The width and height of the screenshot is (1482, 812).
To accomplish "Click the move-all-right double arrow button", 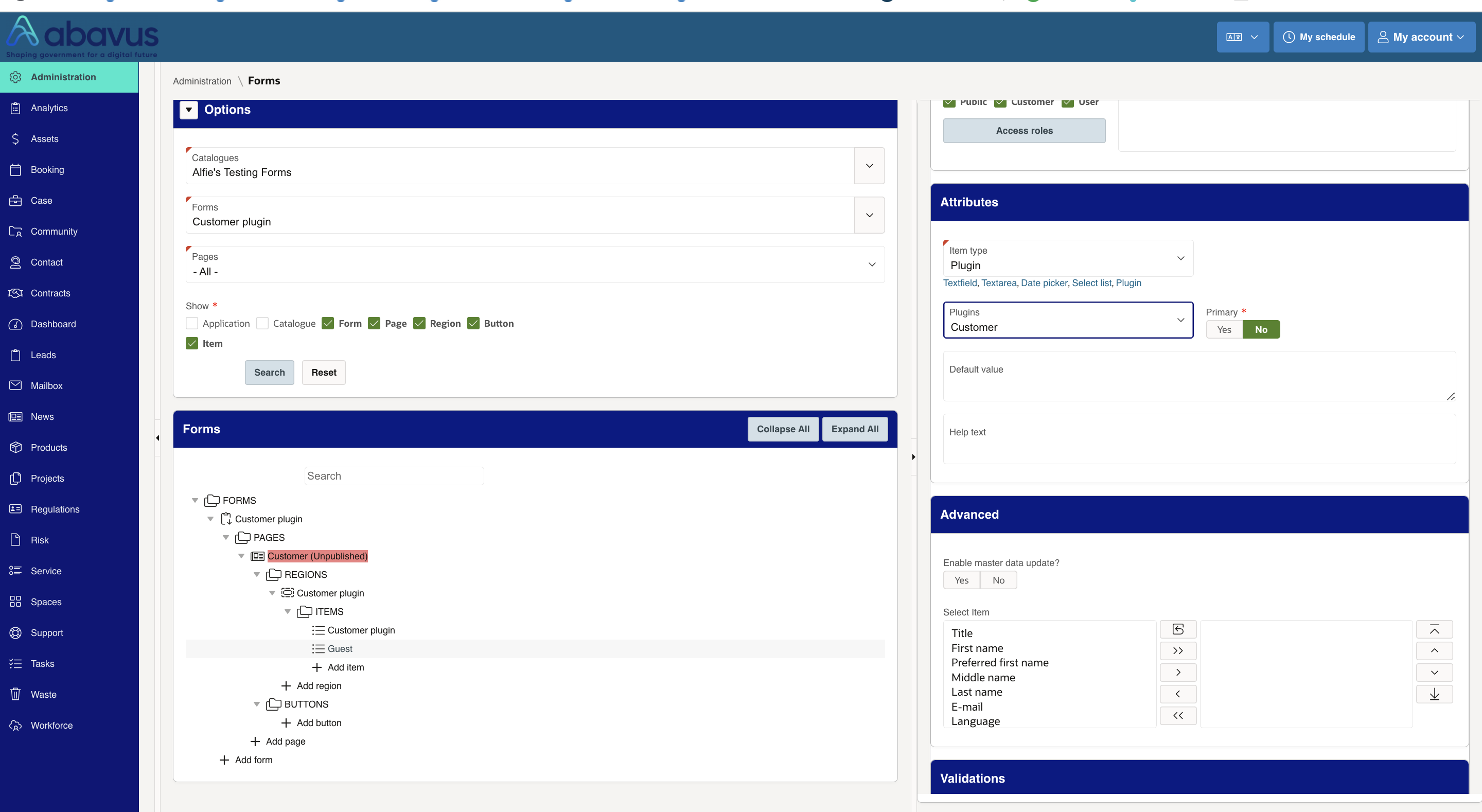I will tap(1178, 651).
